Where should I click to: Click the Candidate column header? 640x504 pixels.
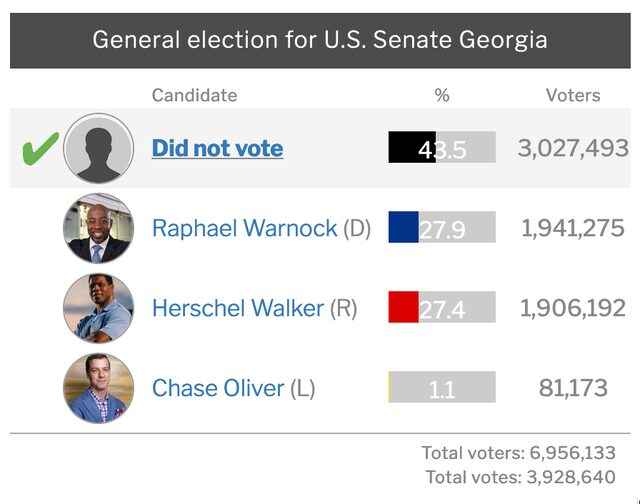point(194,95)
